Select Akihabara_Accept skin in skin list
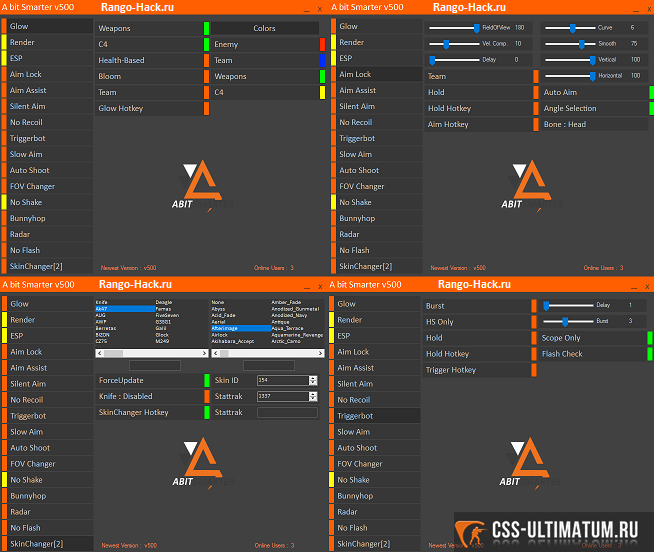Viewport: 654px width, 552px height. 233,341
